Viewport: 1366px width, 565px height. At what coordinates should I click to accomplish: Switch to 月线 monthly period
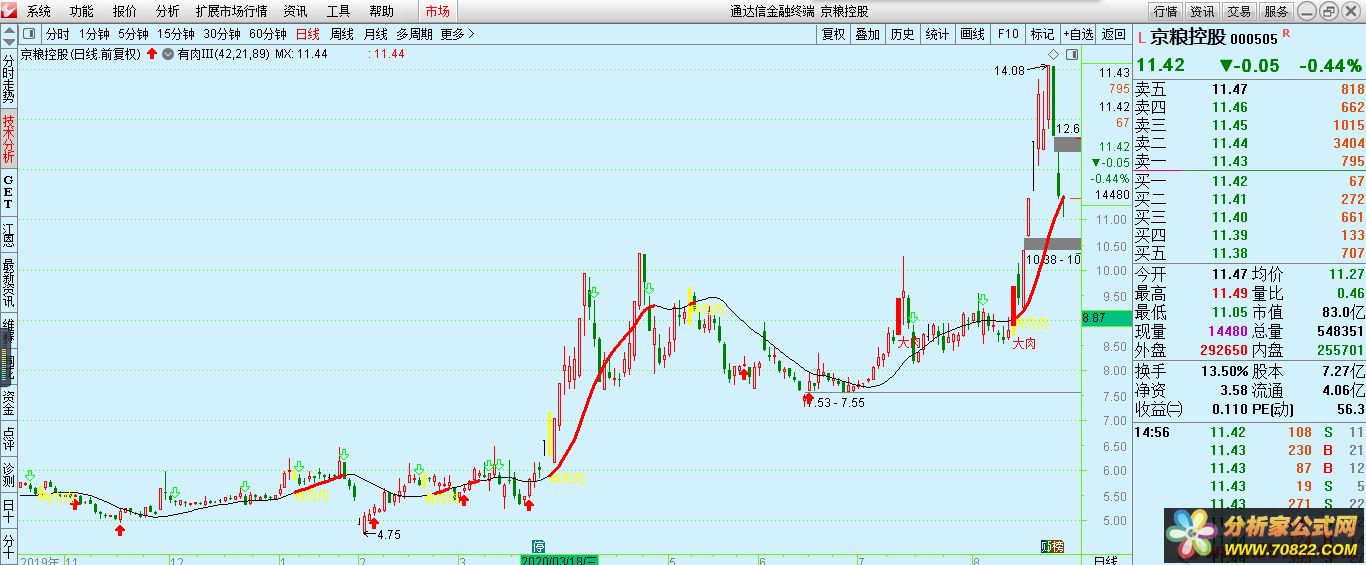pyautogui.click(x=376, y=34)
